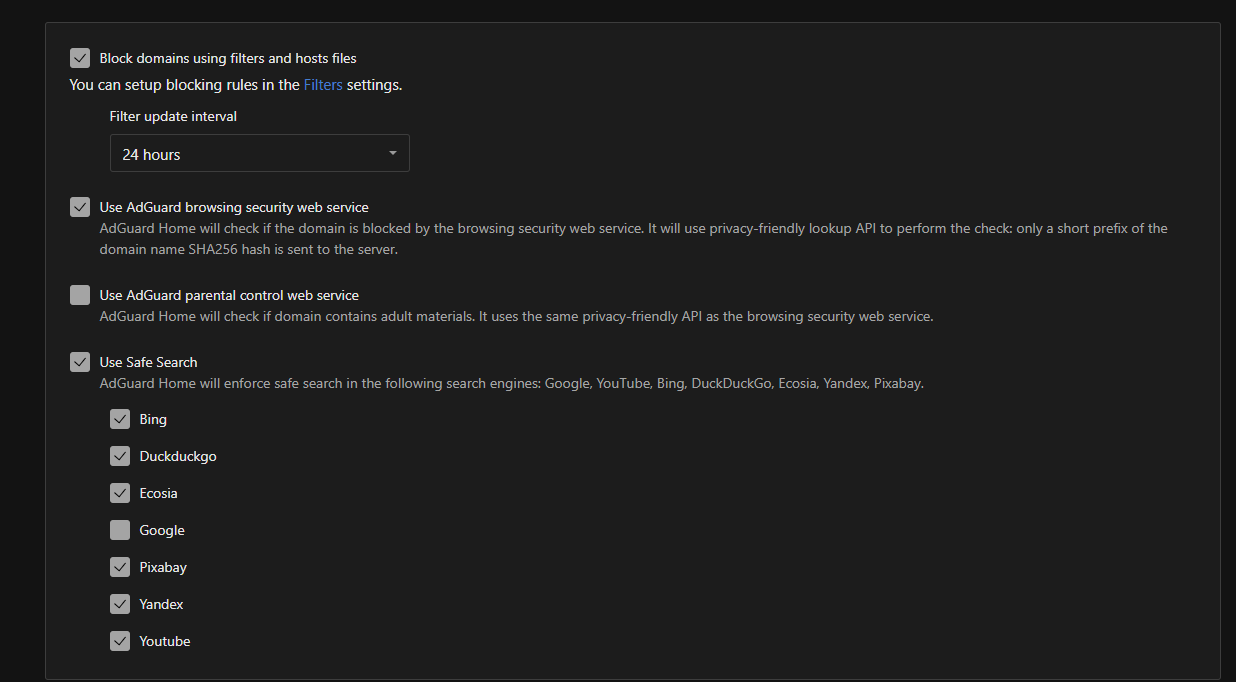Open the Filter update interval dropdown
The width and height of the screenshot is (1236, 682).
click(259, 153)
